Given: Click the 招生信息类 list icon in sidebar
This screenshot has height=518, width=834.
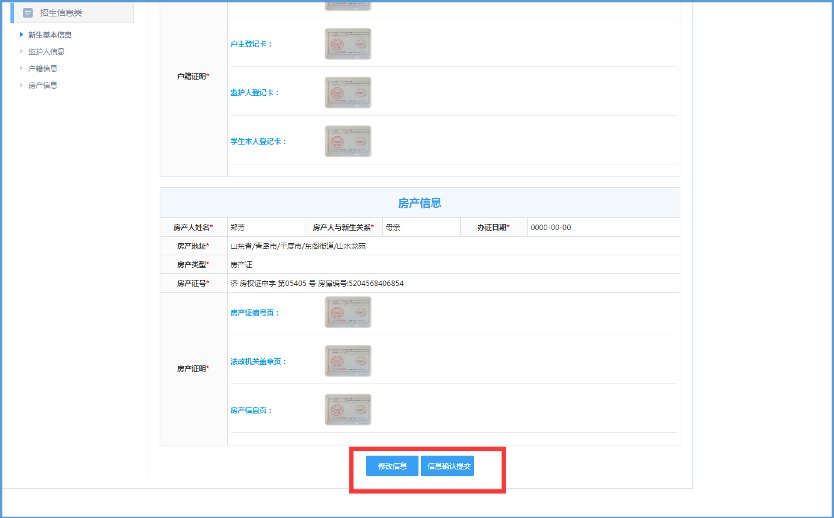Looking at the screenshot, I should click(x=27, y=13).
